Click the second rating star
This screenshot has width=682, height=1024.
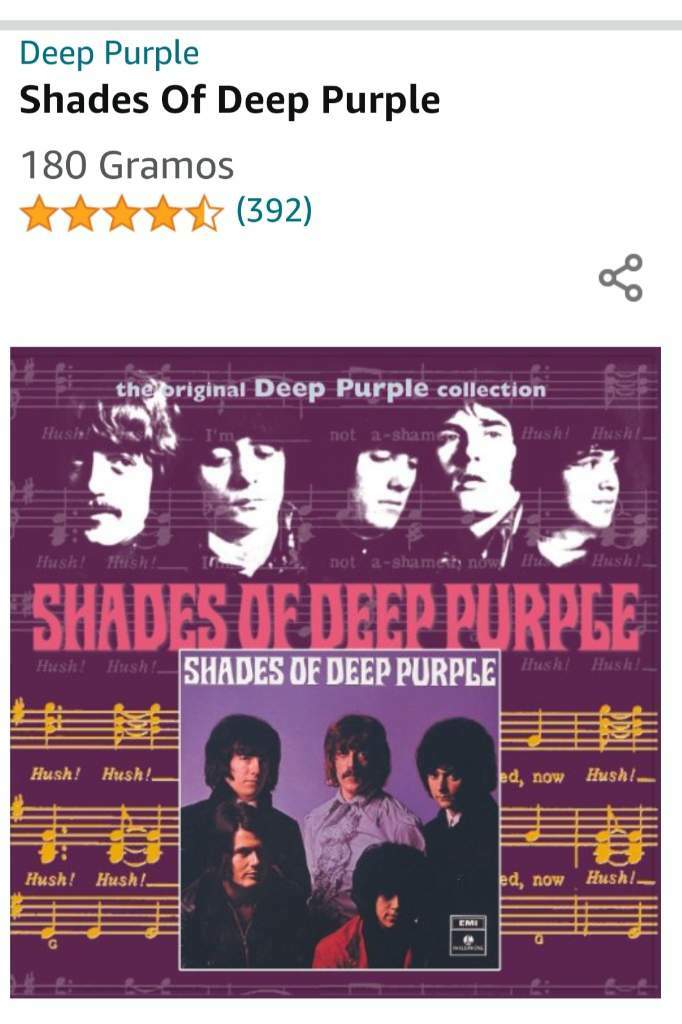tap(80, 213)
